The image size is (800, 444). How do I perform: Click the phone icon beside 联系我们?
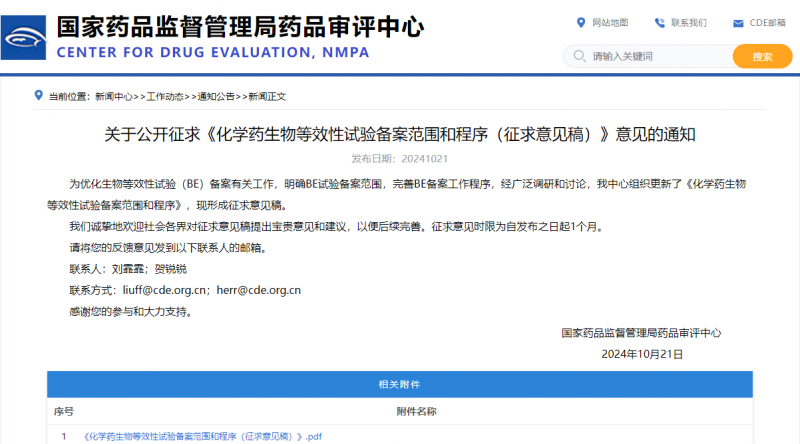click(659, 23)
